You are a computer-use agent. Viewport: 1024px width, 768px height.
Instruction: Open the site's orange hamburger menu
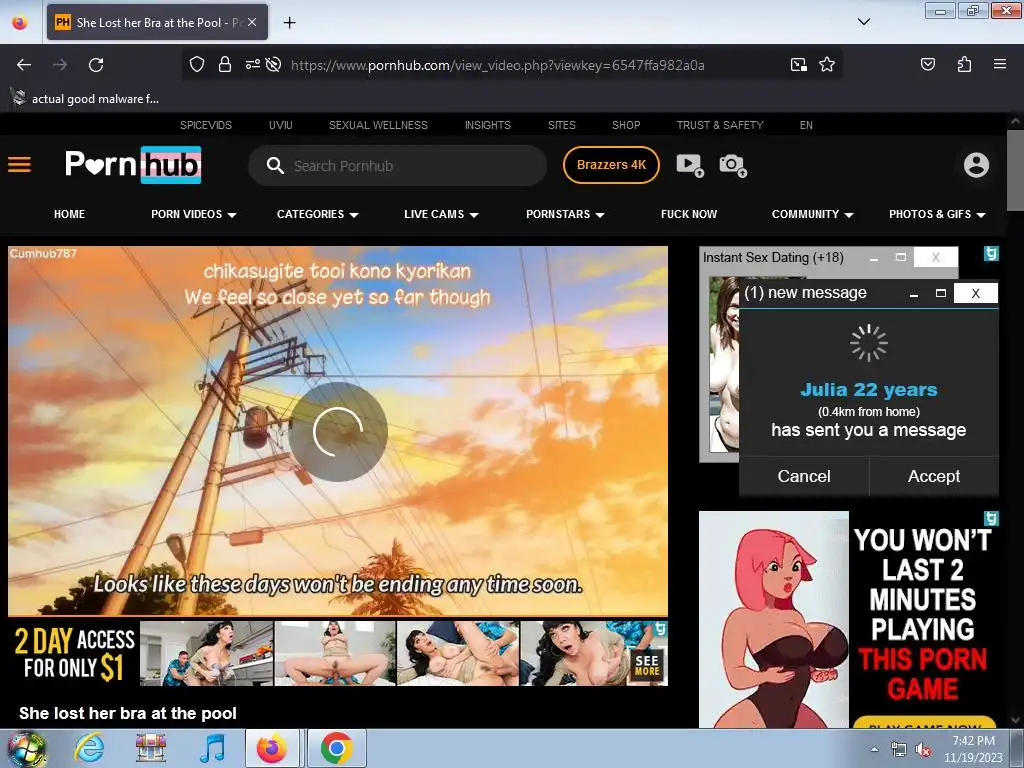tap(20, 165)
